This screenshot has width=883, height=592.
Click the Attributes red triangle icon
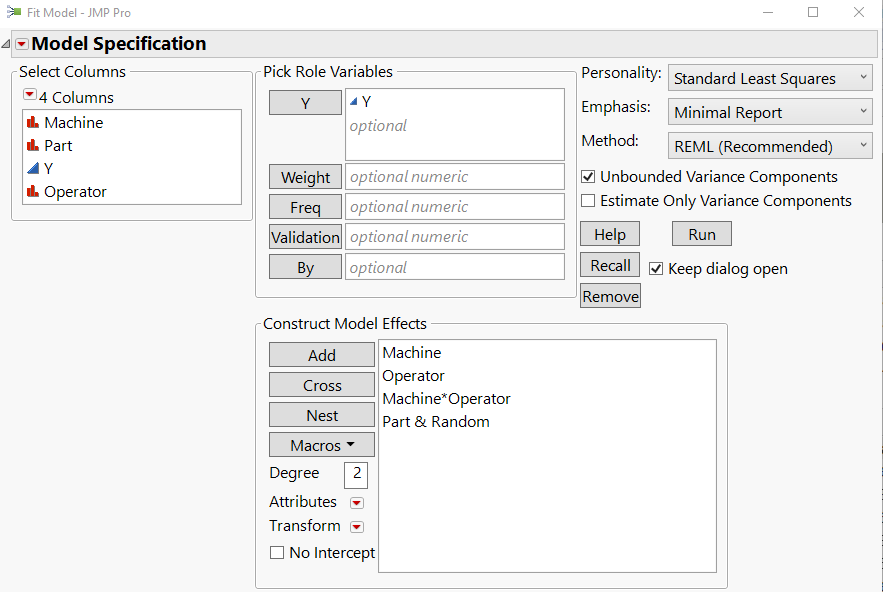click(x=356, y=503)
